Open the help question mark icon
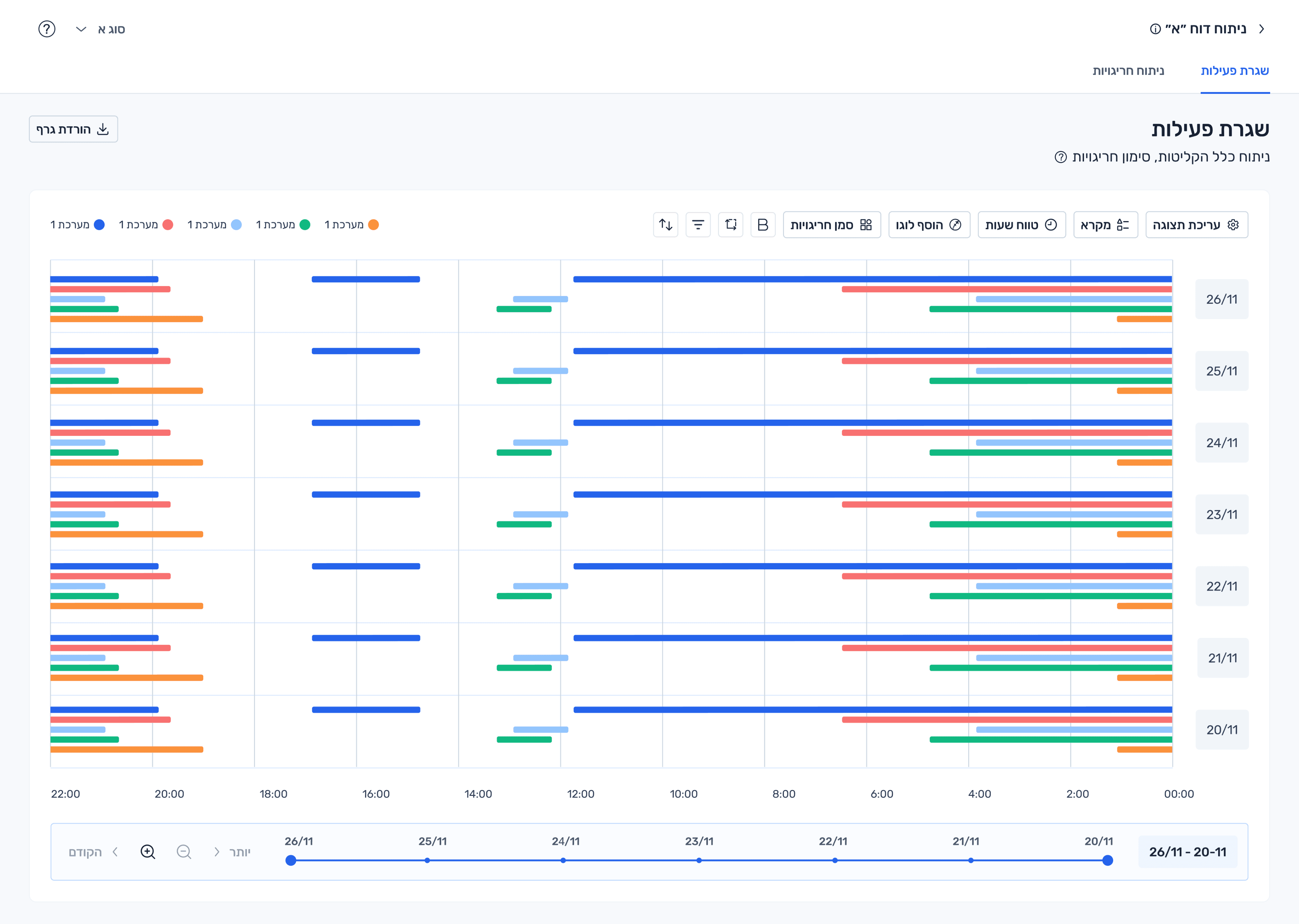The width and height of the screenshot is (1299, 924). pos(47,29)
